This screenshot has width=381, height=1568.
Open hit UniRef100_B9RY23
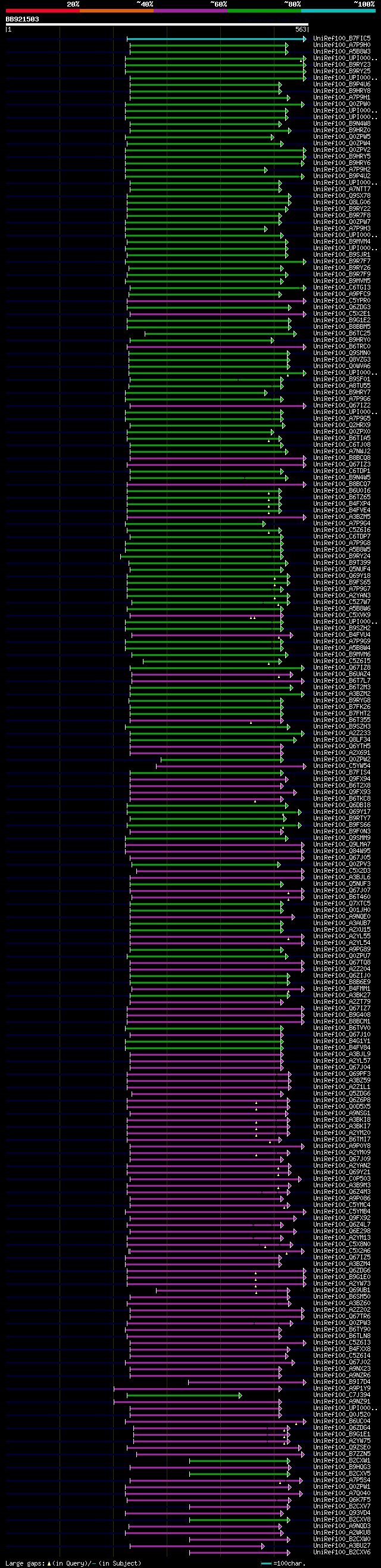(x=342, y=64)
